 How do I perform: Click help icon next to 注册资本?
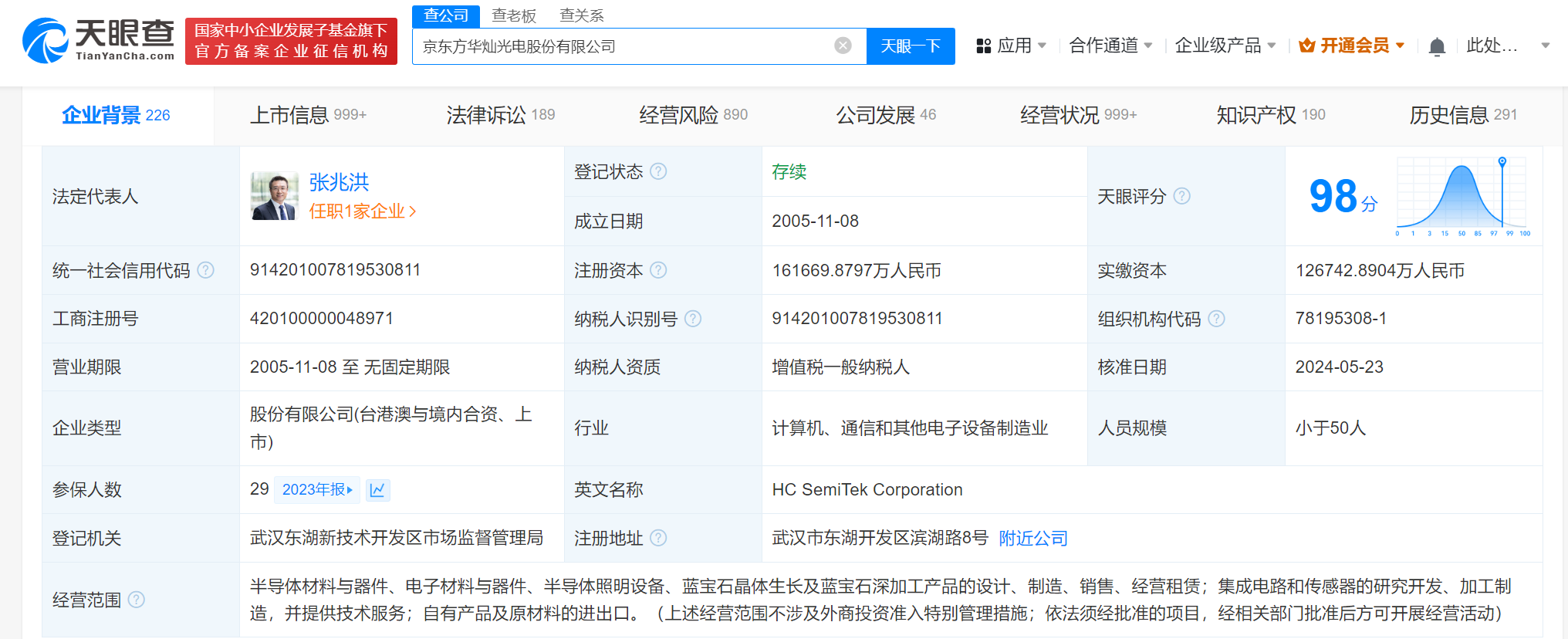coord(658,270)
